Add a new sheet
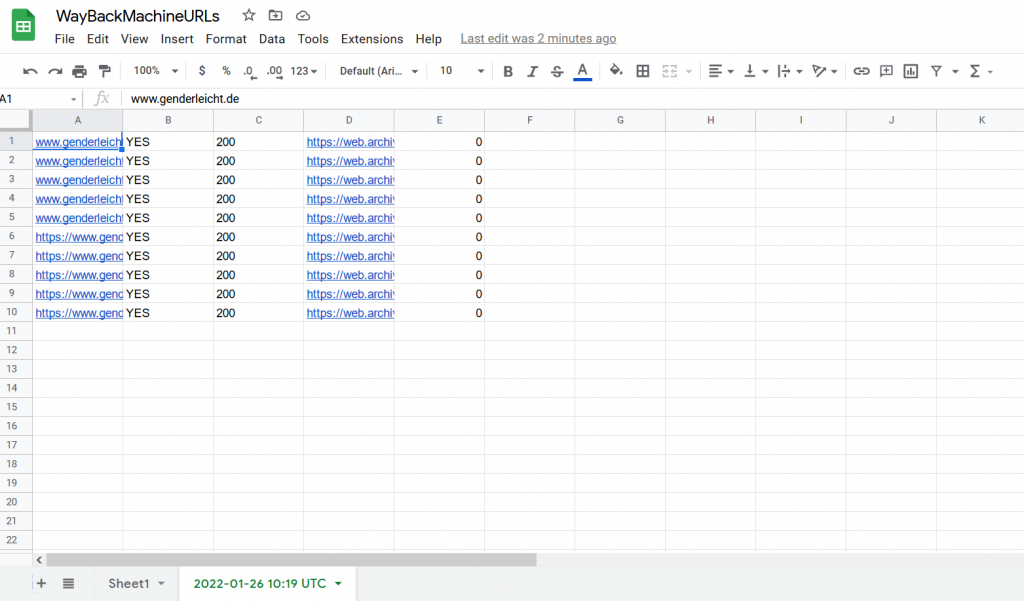The width and height of the screenshot is (1024, 601). point(41,583)
